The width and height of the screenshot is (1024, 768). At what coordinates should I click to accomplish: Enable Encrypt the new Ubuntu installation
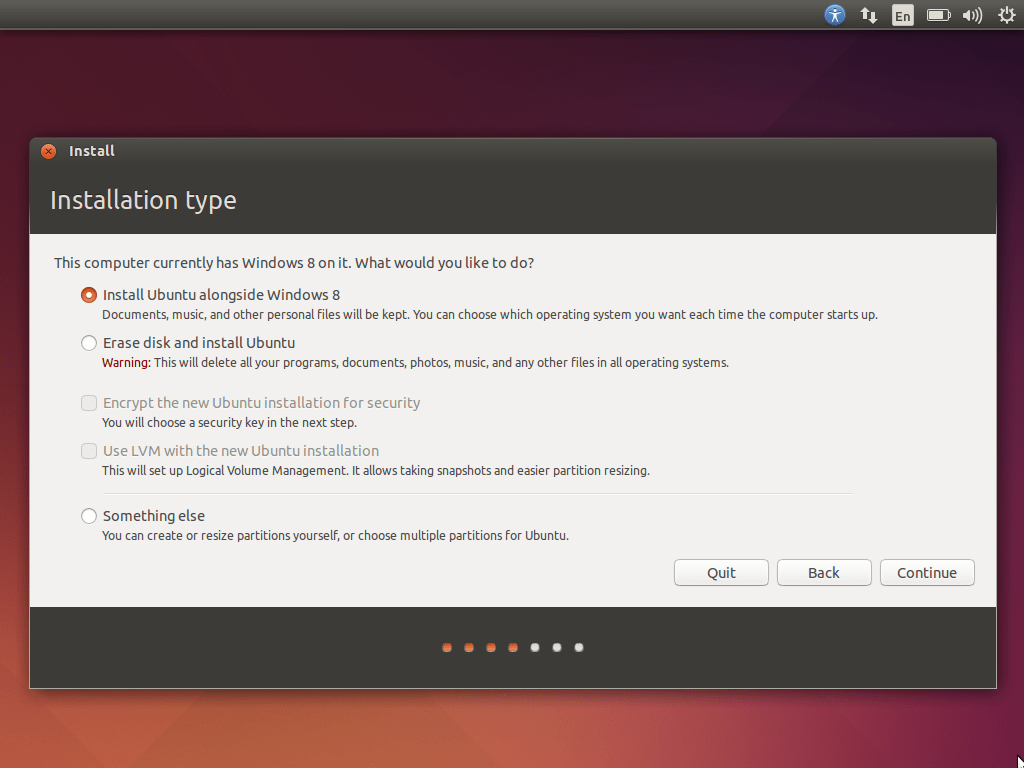point(88,402)
